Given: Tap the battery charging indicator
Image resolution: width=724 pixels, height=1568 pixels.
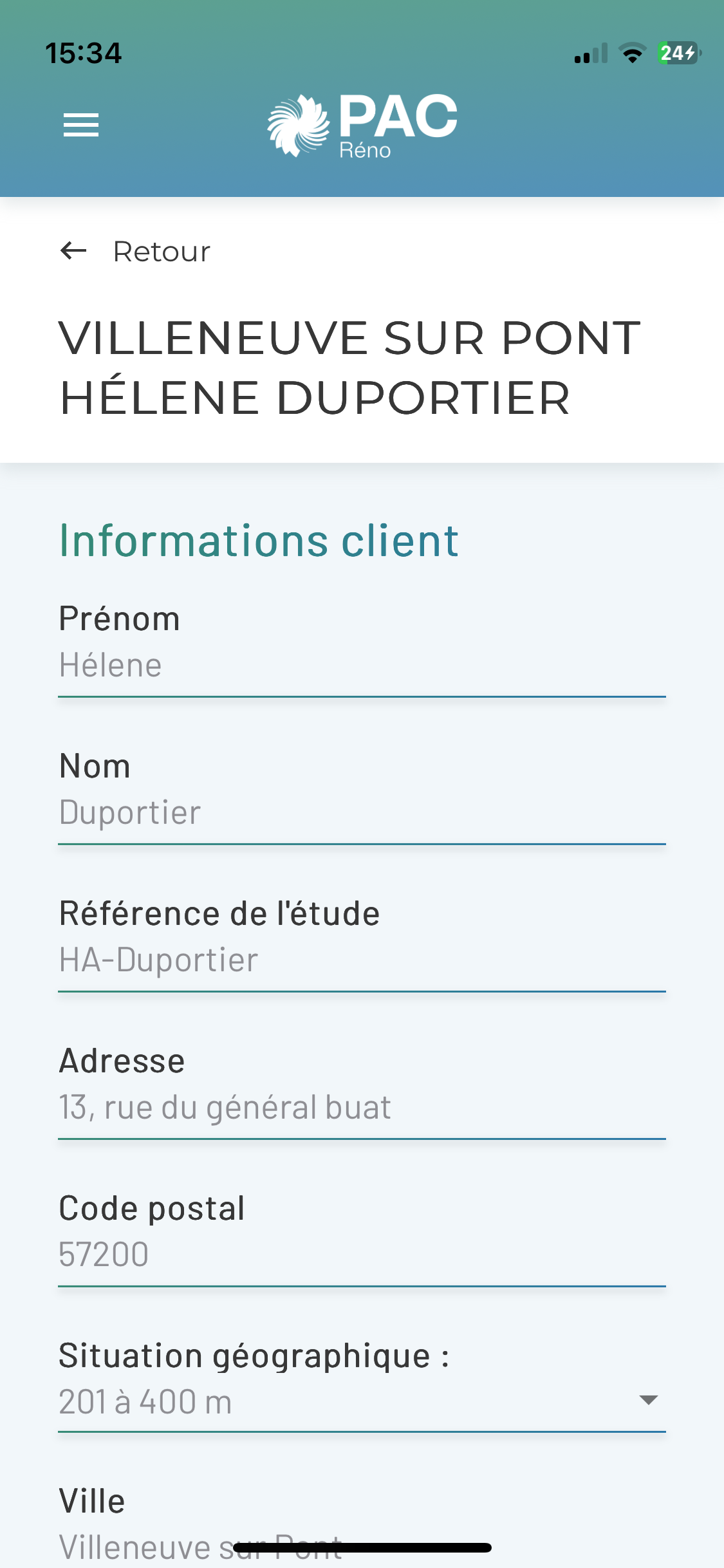Looking at the screenshot, I should pos(678,53).
